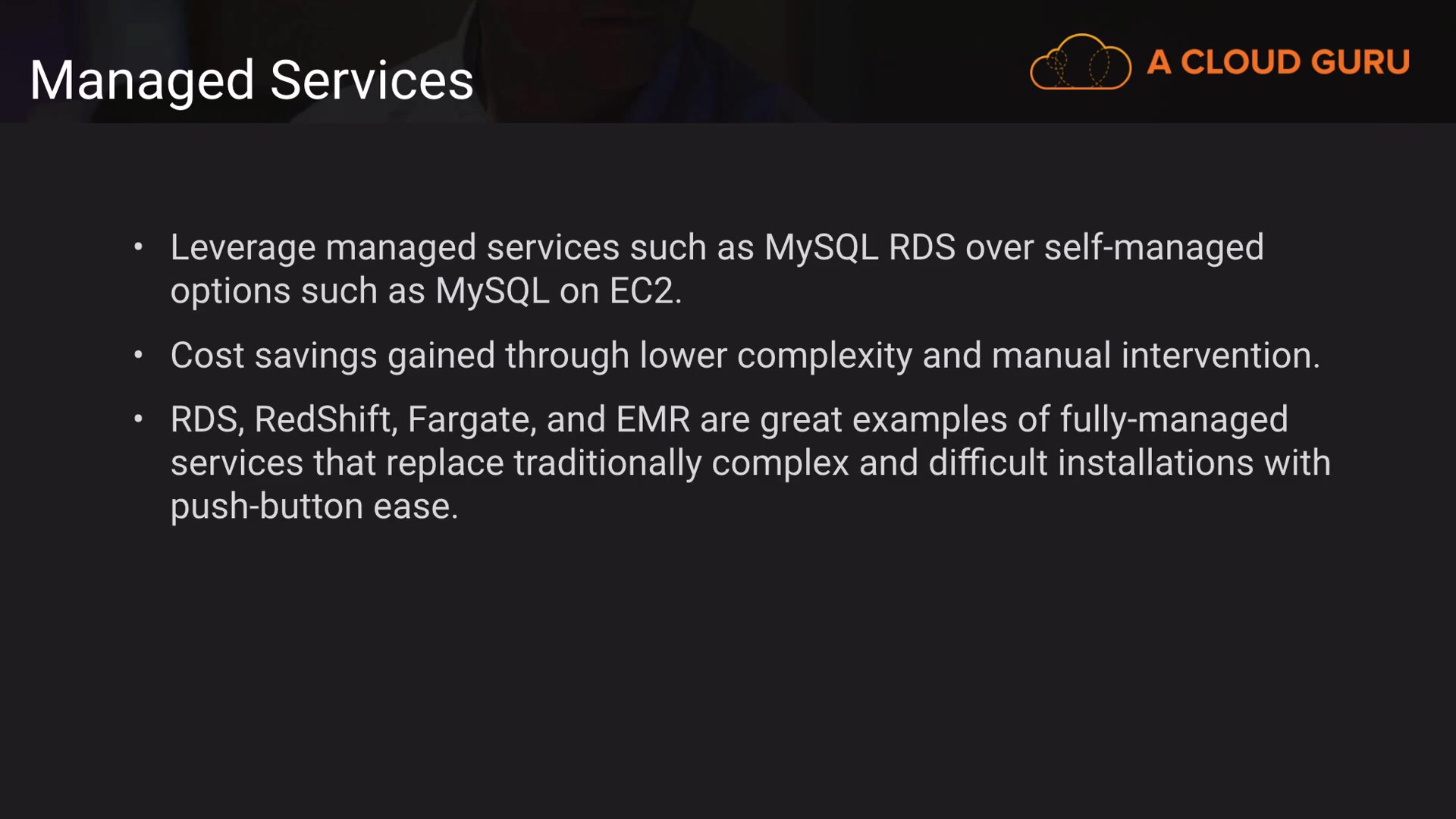This screenshot has height=819, width=1456.
Task: Click the third bullet point dot
Action: coord(138,419)
